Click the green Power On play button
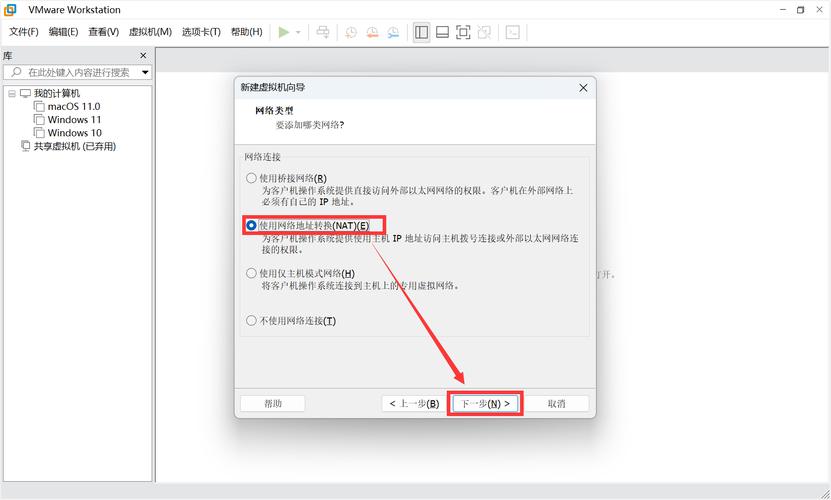831x500 pixels. click(x=284, y=32)
